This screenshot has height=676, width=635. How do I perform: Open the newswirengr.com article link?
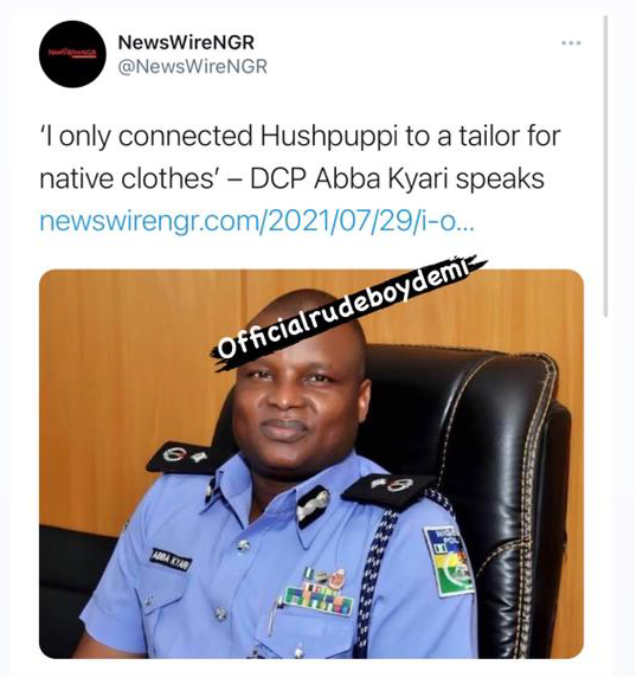pos(257,222)
